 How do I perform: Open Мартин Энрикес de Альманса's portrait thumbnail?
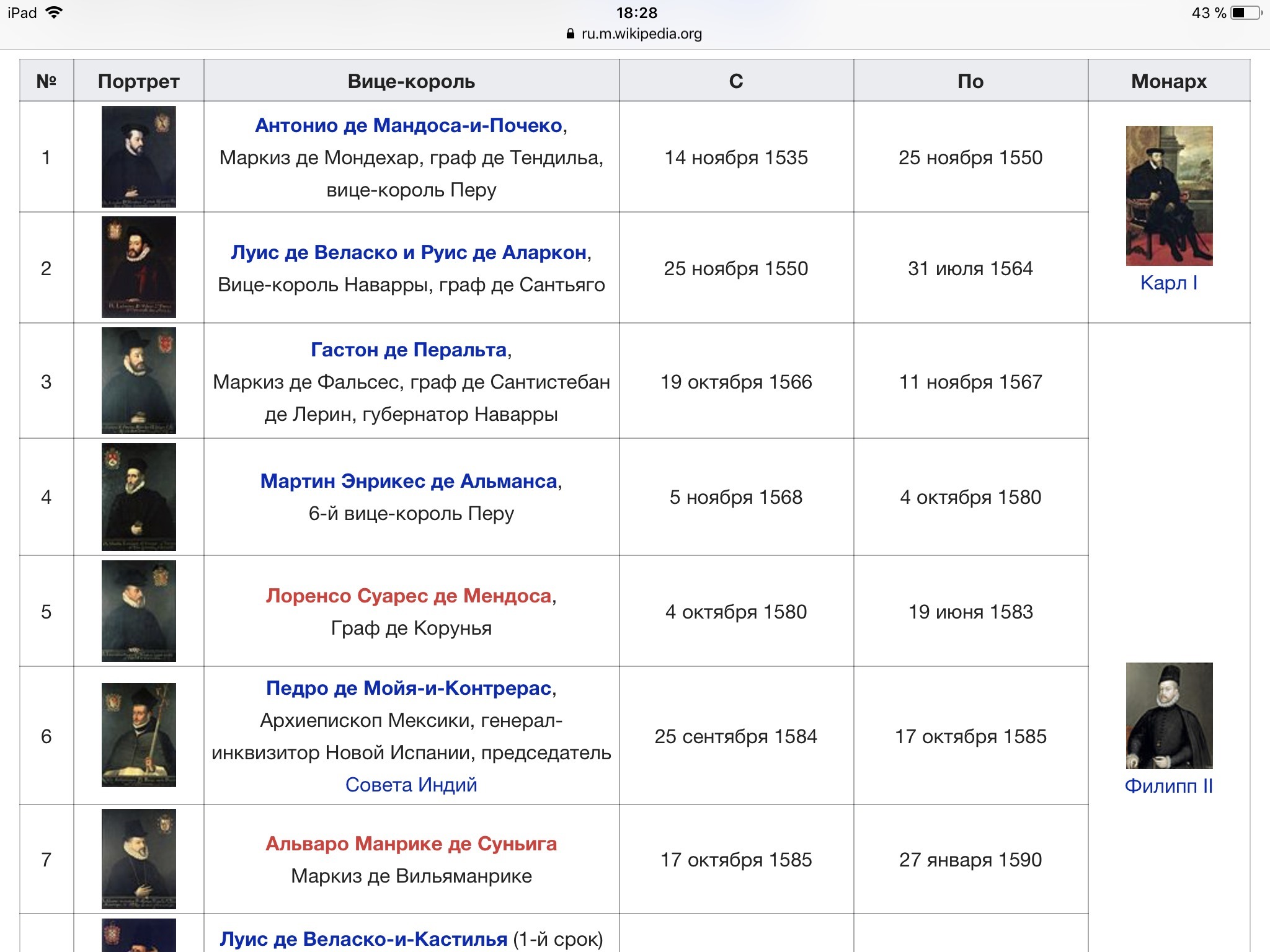139,497
